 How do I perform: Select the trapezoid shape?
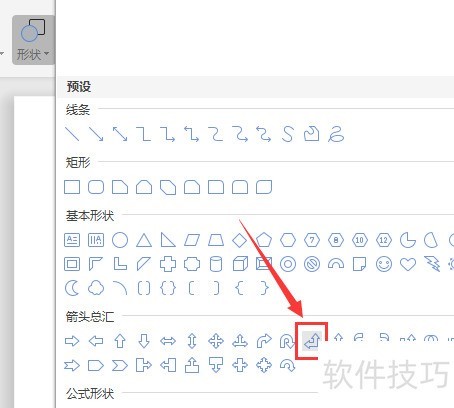[x=216, y=240]
